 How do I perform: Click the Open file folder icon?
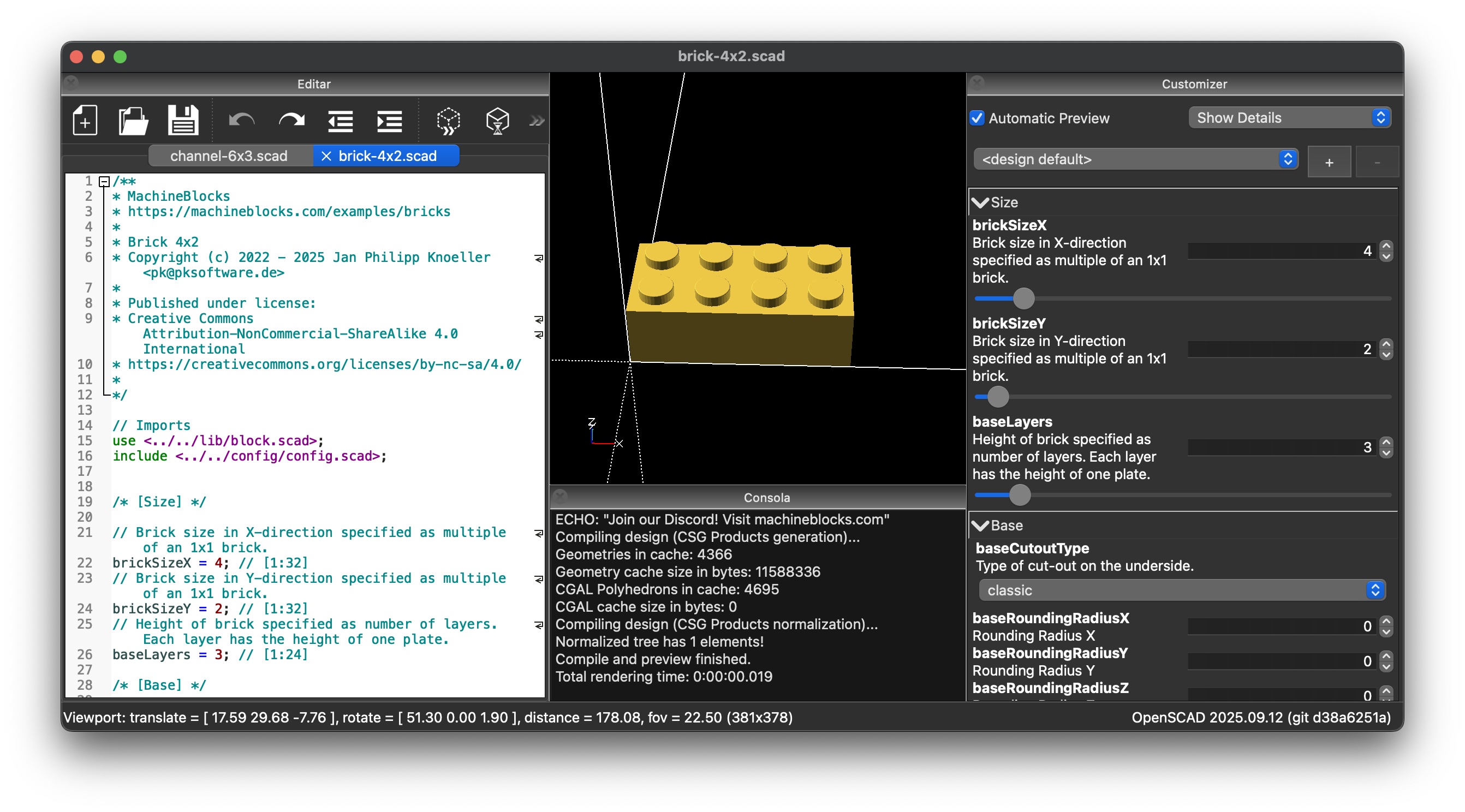(133, 120)
